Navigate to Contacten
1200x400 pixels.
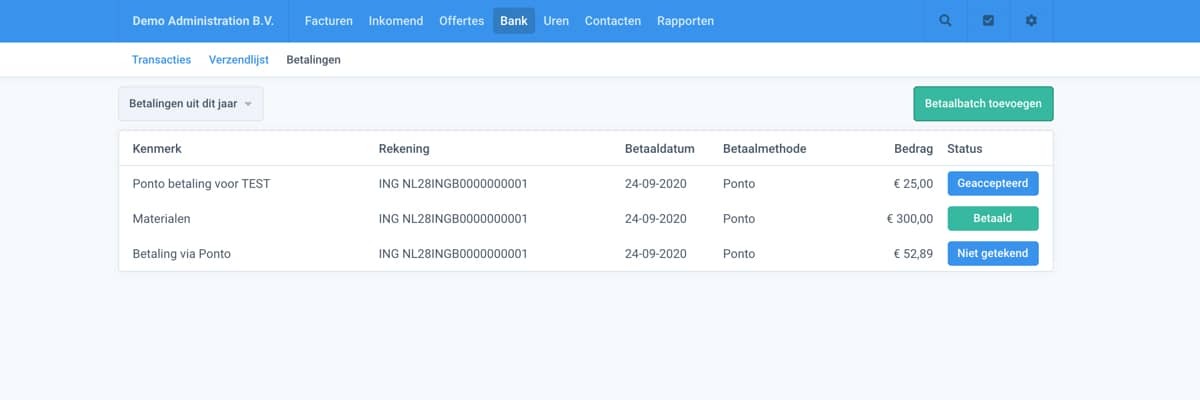[613, 21]
